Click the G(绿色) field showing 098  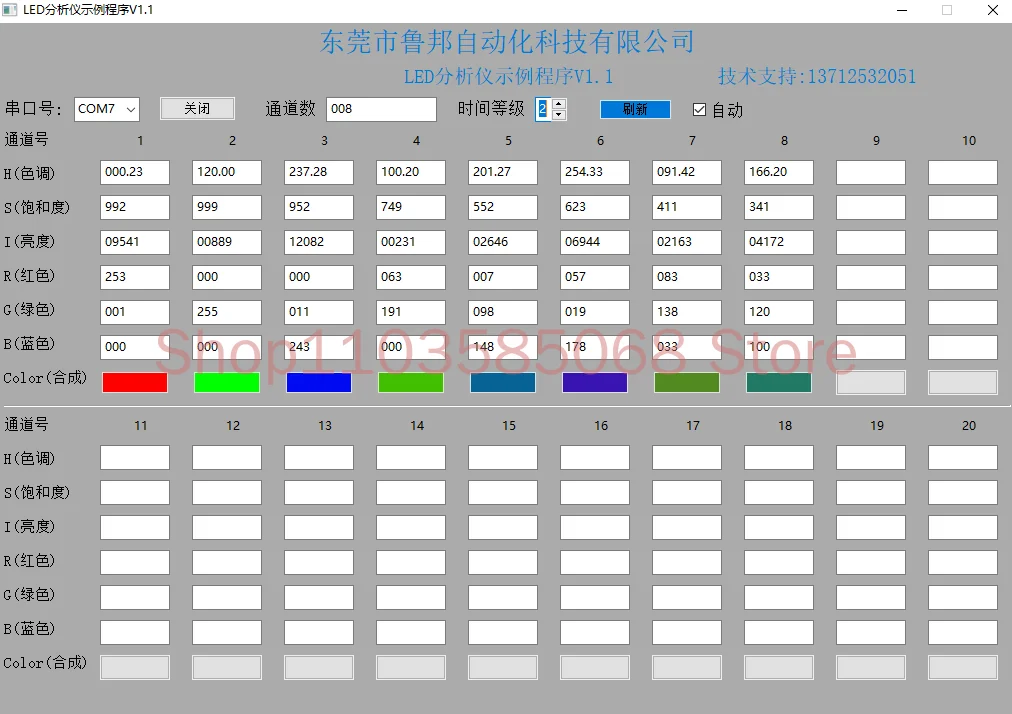click(x=503, y=312)
